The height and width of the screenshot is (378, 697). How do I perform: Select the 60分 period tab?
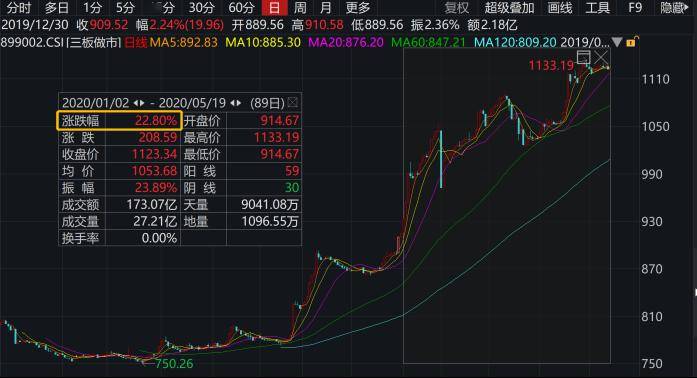[241, 8]
